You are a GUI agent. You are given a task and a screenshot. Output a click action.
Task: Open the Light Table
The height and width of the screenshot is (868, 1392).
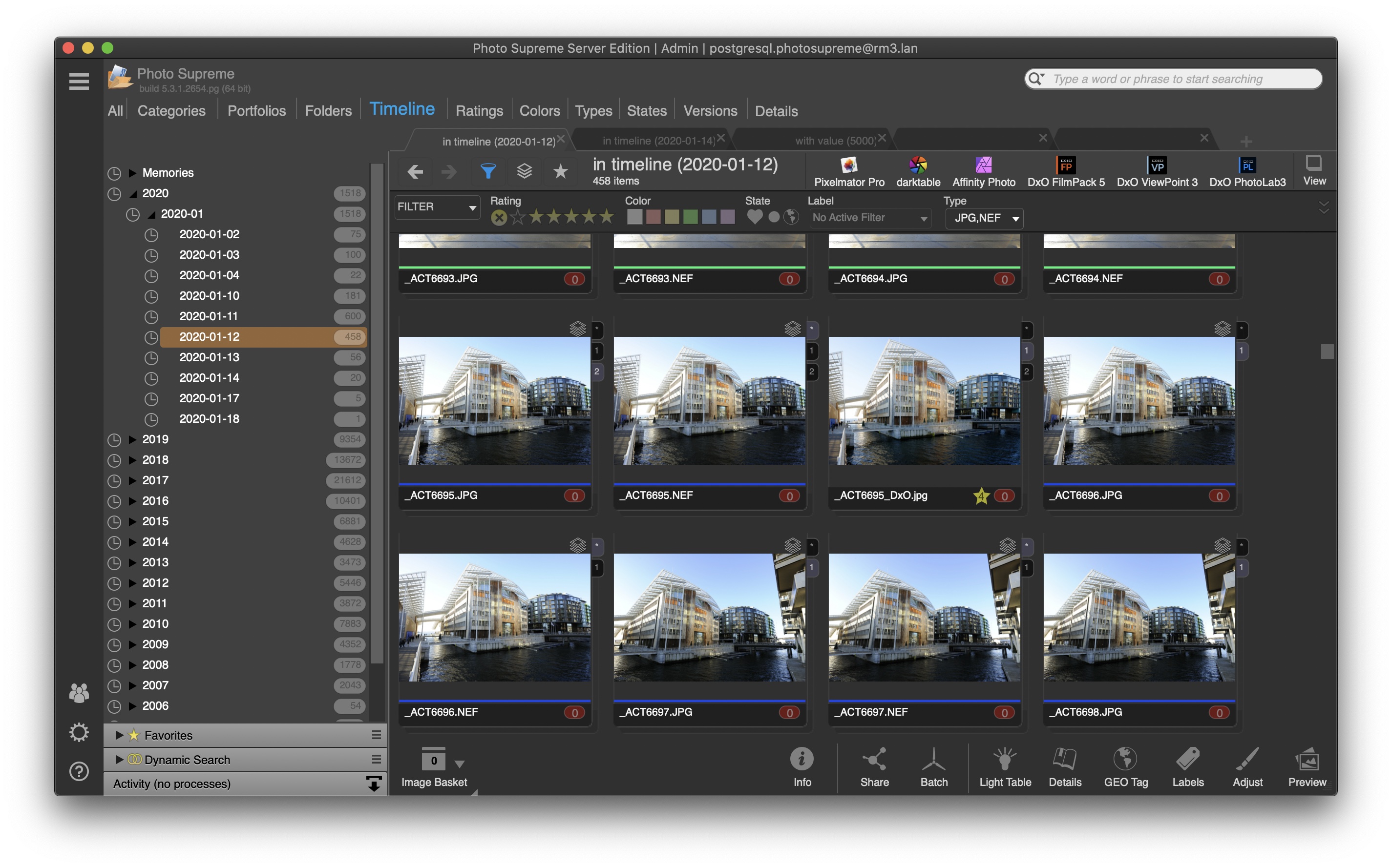pyautogui.click(x=1005, y=767)
